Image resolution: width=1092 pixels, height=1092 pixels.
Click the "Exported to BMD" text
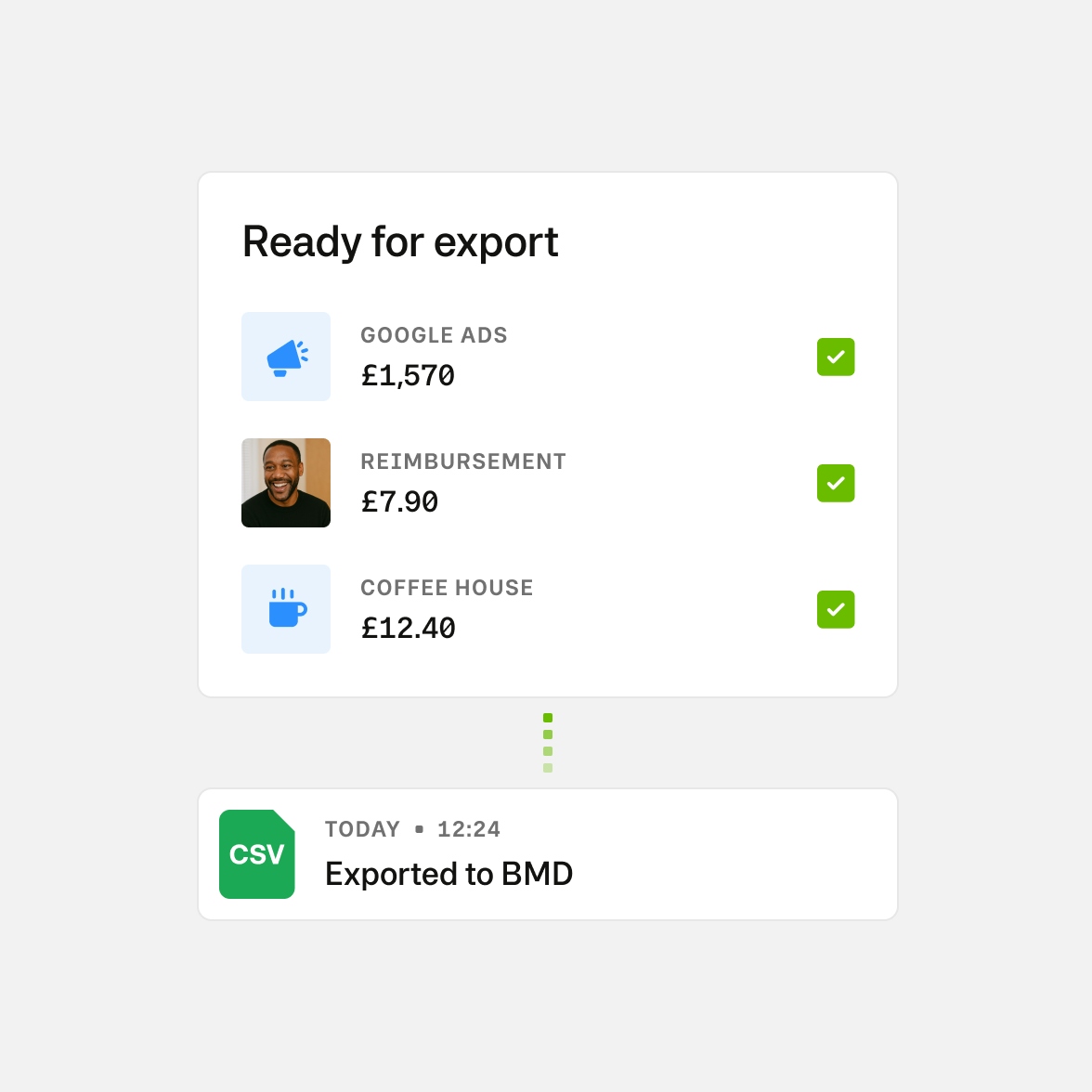click(448, 874)
